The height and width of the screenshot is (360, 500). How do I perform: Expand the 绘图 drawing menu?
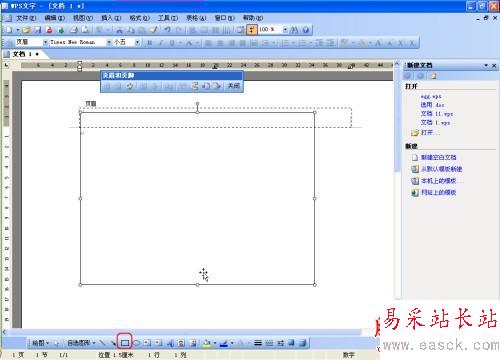click(x=40, y=343)
